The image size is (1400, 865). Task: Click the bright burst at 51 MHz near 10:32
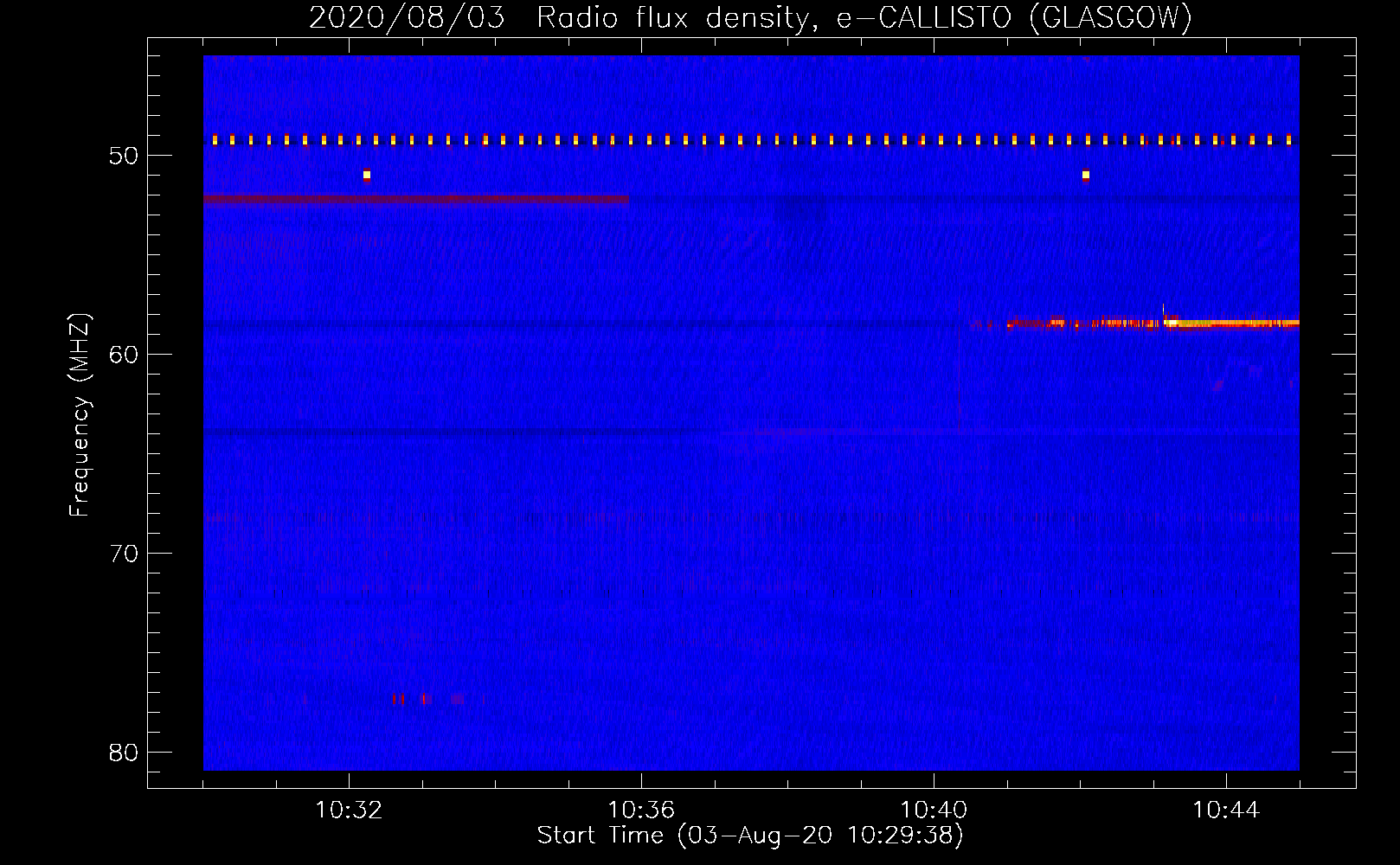367,175
